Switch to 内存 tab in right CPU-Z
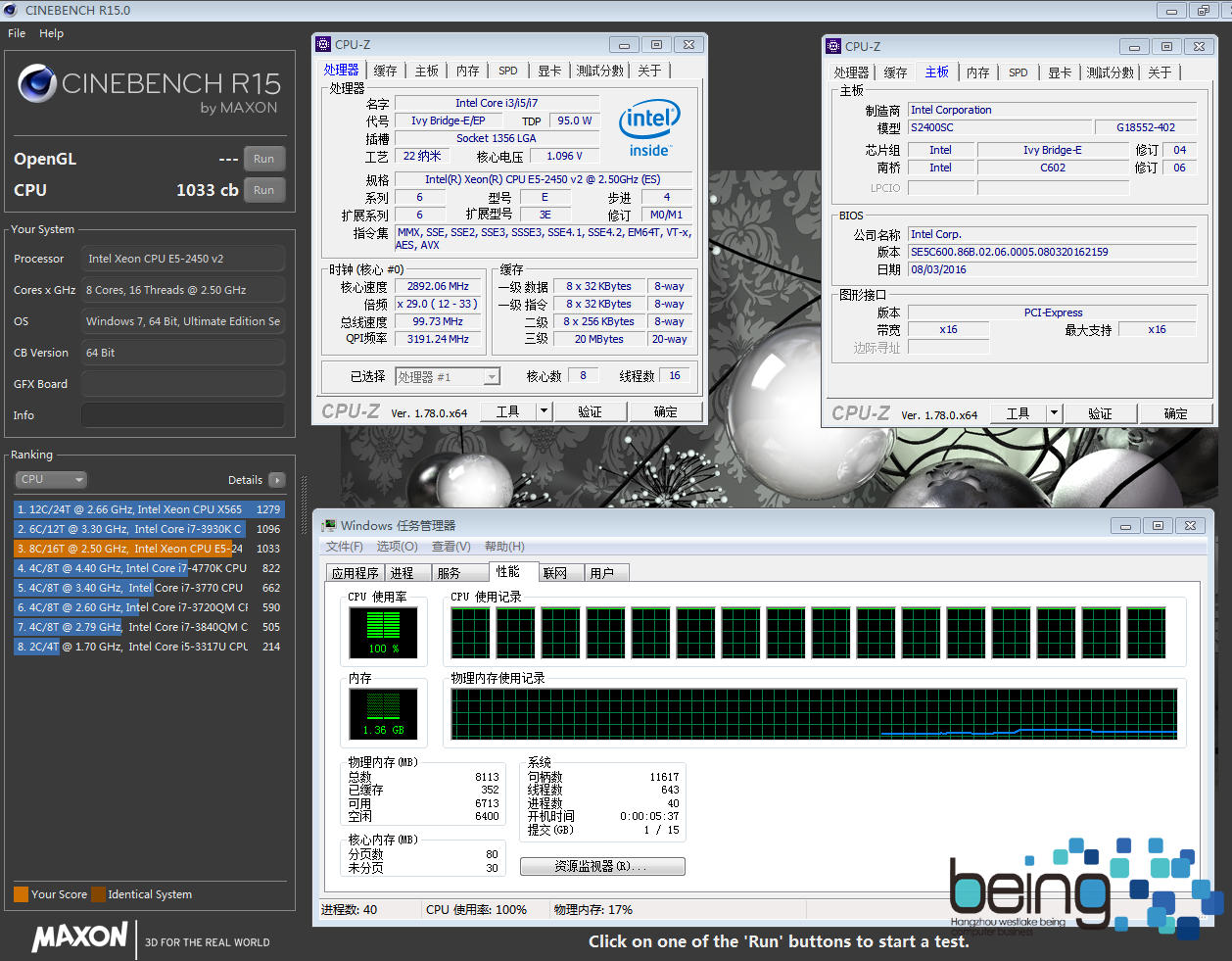Viewport: 1232px width, 961px height. (x=977, y=72)
